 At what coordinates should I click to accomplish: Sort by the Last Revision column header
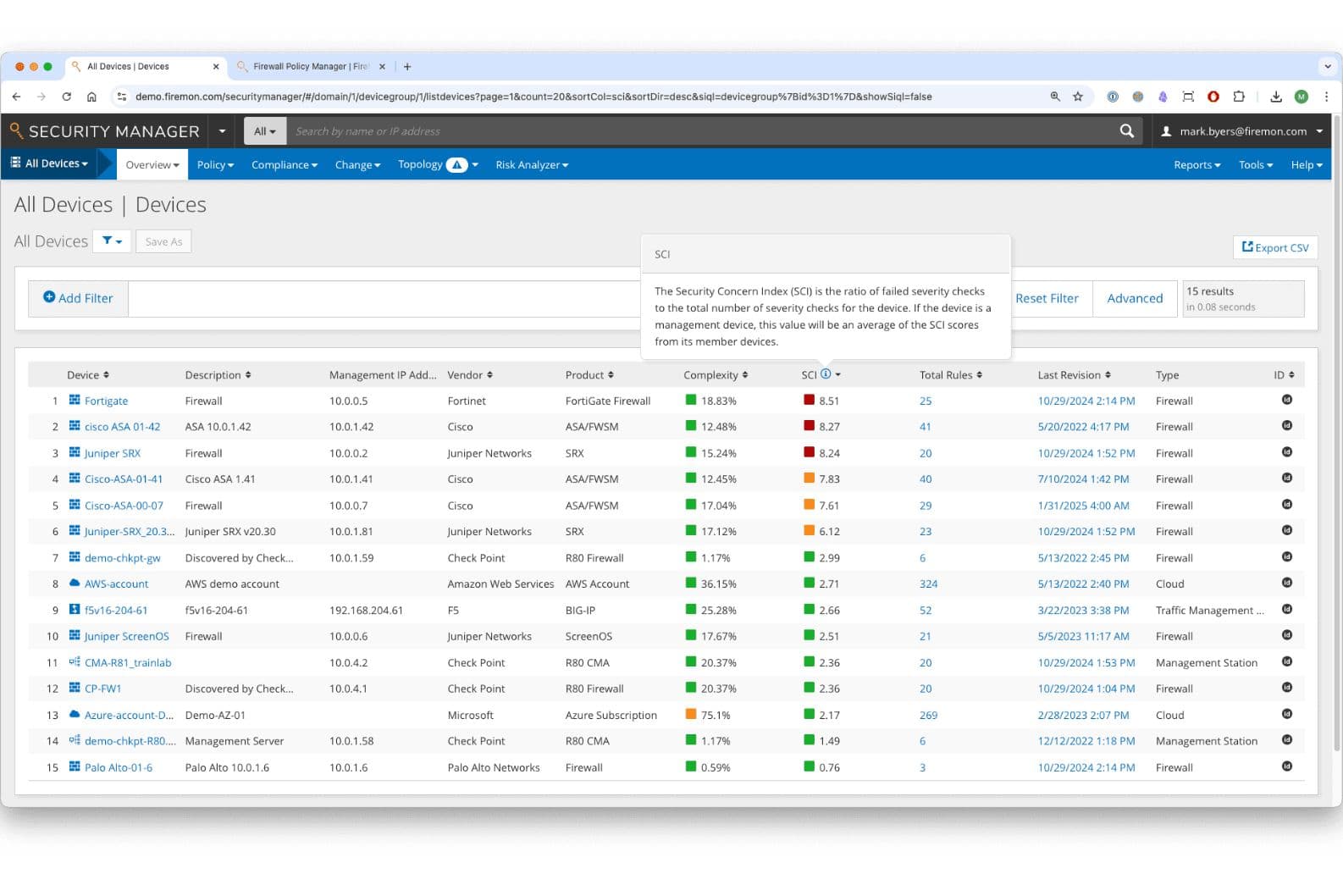point(1074,375)
